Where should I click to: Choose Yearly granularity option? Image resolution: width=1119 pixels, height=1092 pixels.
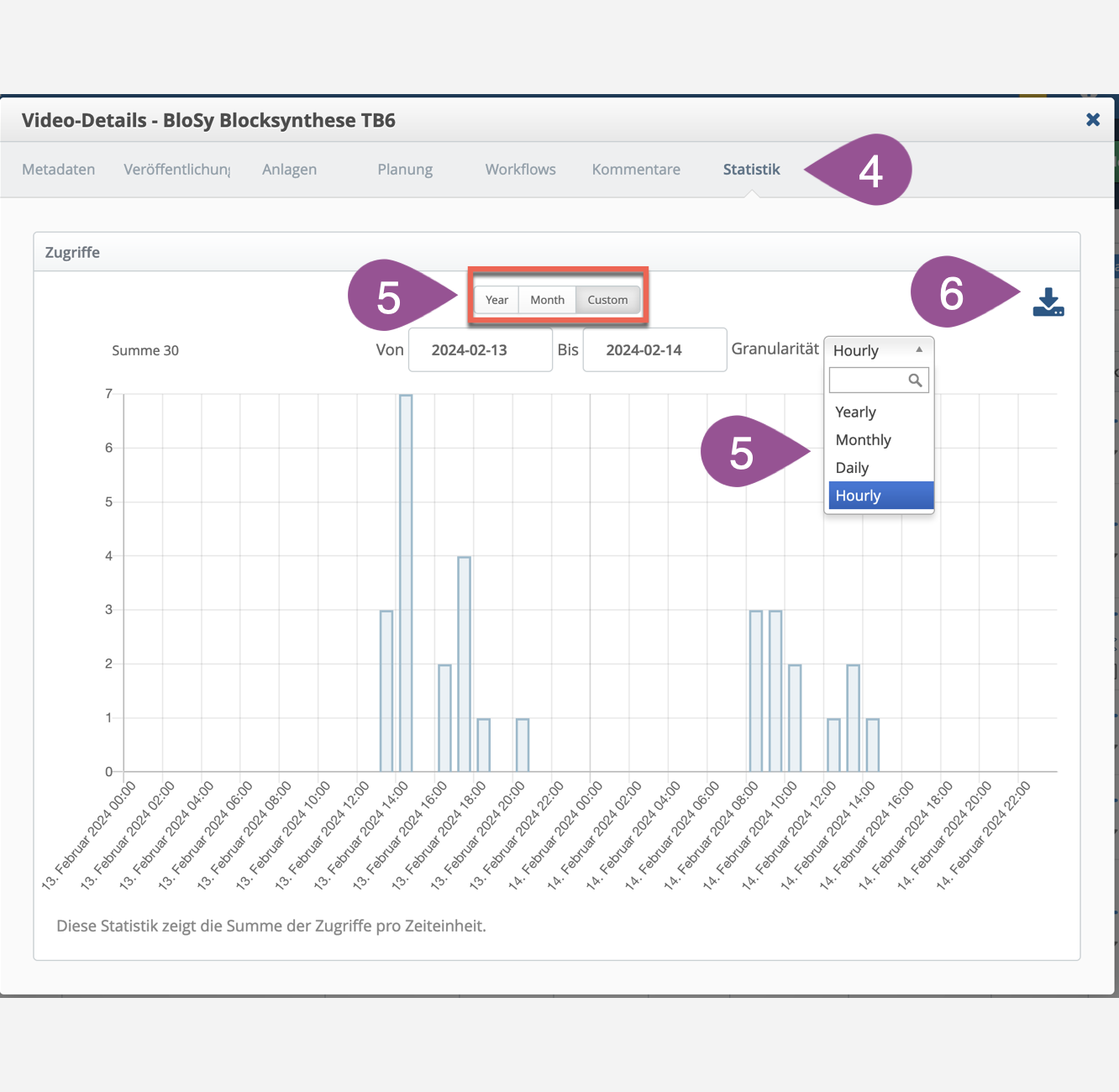point(856,412)
